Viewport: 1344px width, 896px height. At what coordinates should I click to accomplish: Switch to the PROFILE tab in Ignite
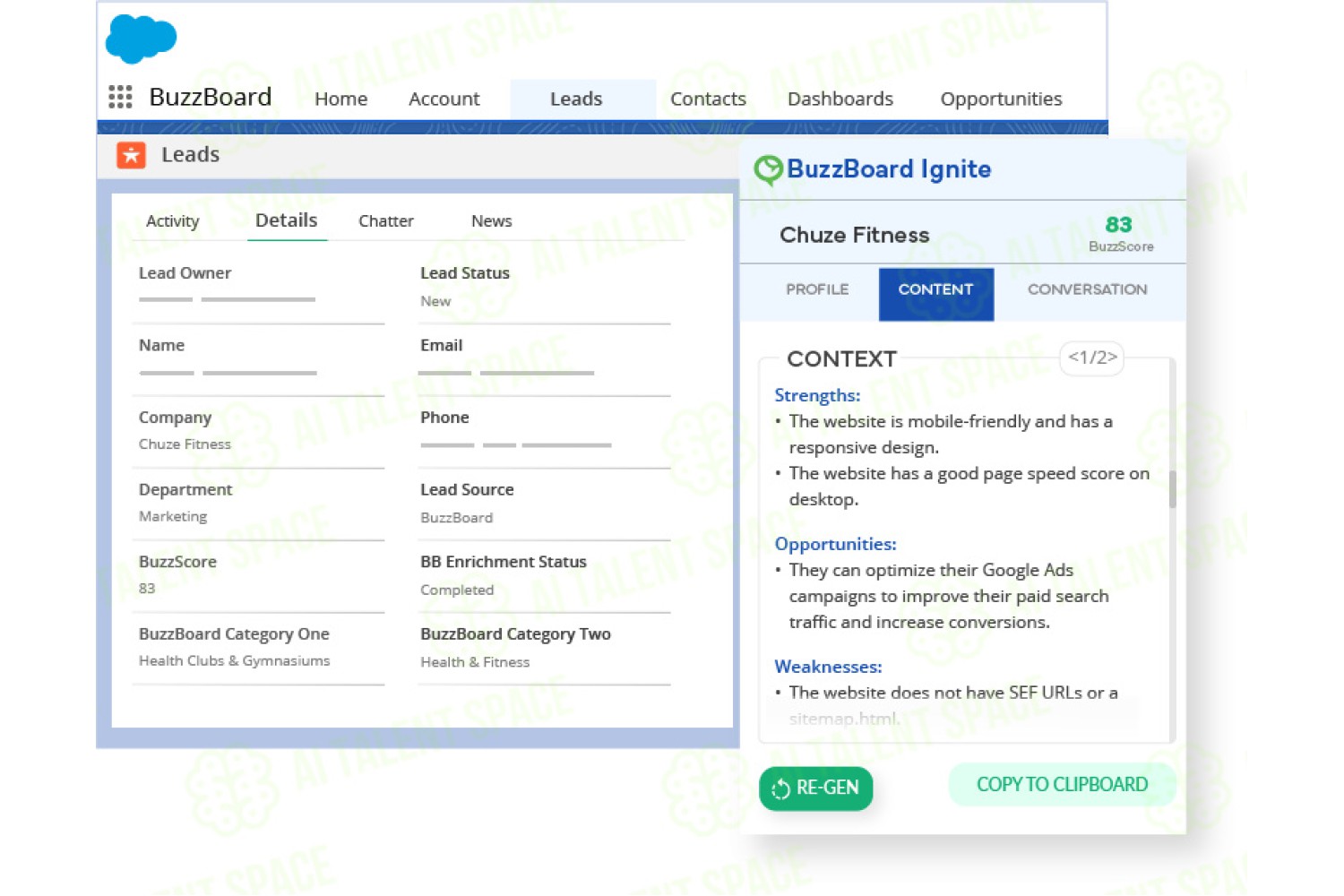816,289
